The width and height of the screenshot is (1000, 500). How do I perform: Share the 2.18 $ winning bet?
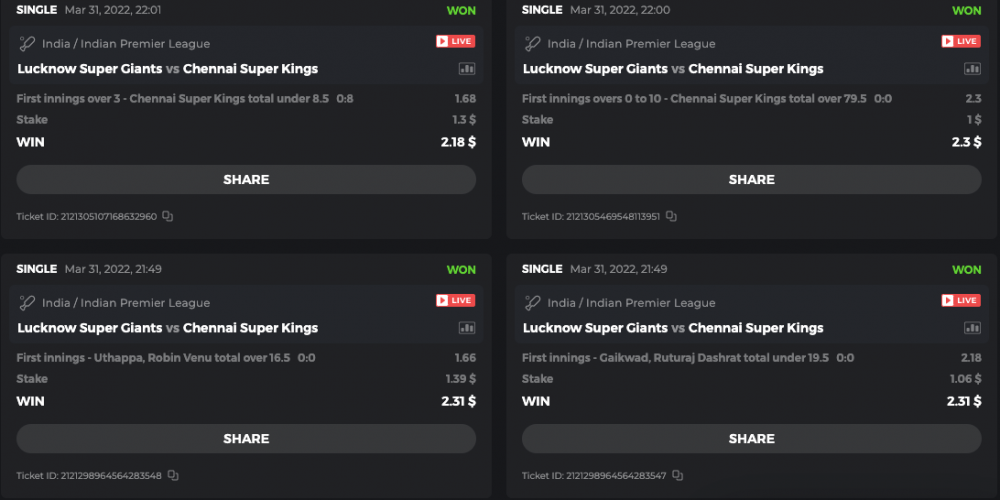pyautogui.click(x=246, y=180)
